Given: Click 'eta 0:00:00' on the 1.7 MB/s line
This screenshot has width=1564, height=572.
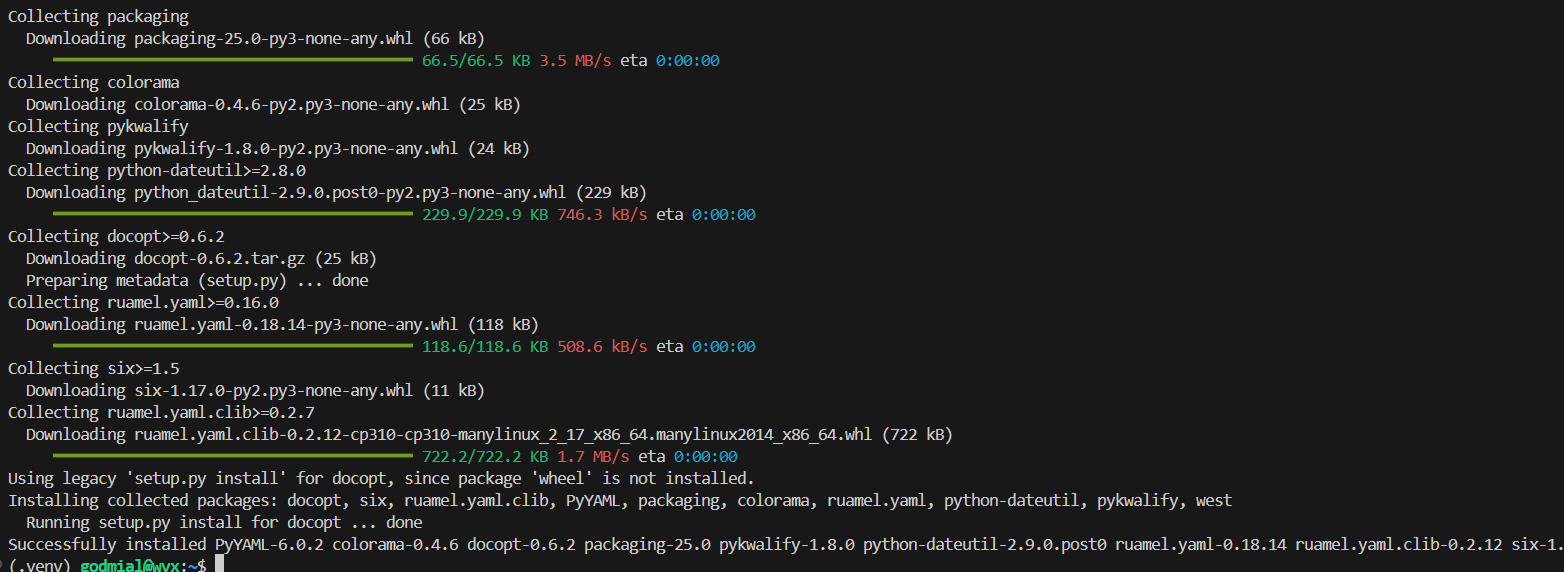Looking at the screenshot, I should 688,457.
